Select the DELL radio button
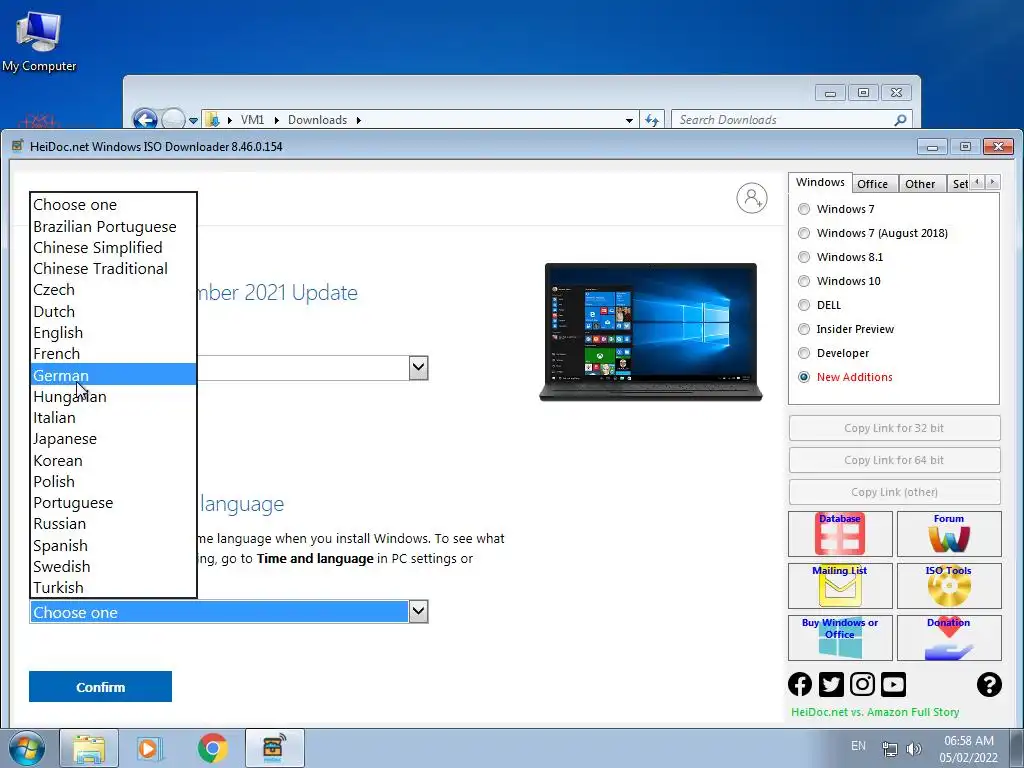1024x768 pixels. point(804,305)
